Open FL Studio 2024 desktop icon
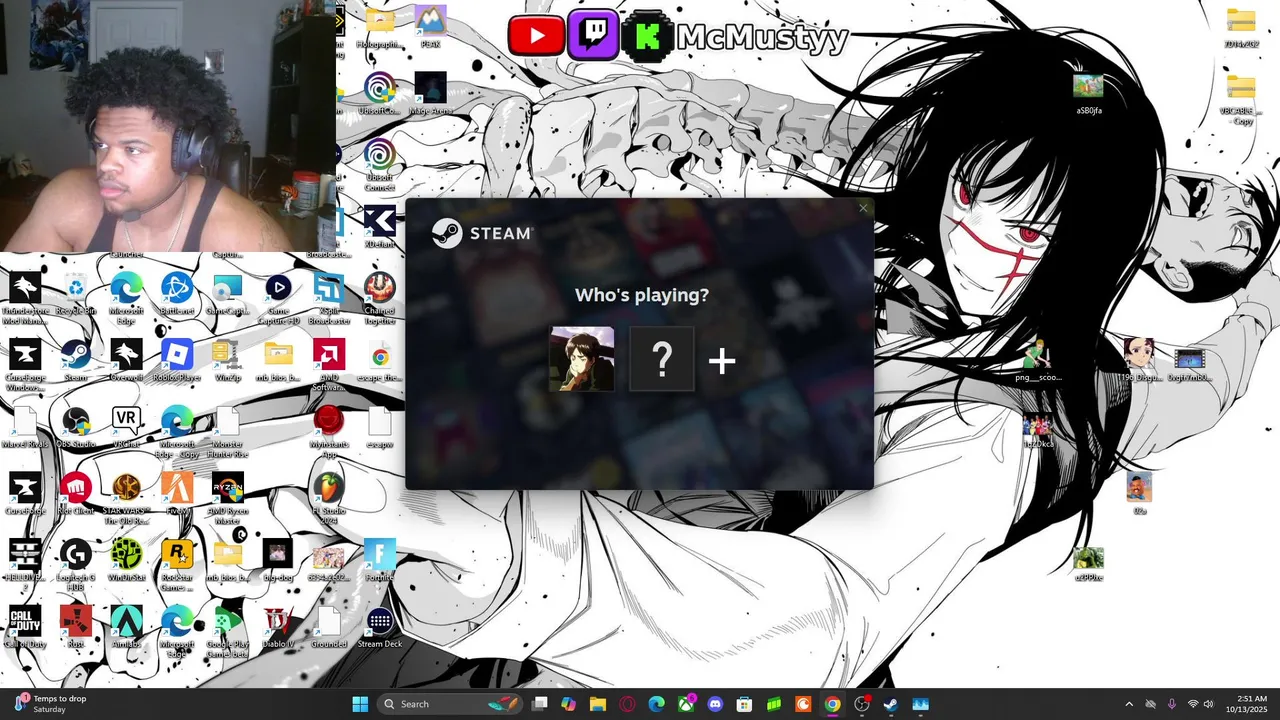1280x720 pixels. [329, 499]
